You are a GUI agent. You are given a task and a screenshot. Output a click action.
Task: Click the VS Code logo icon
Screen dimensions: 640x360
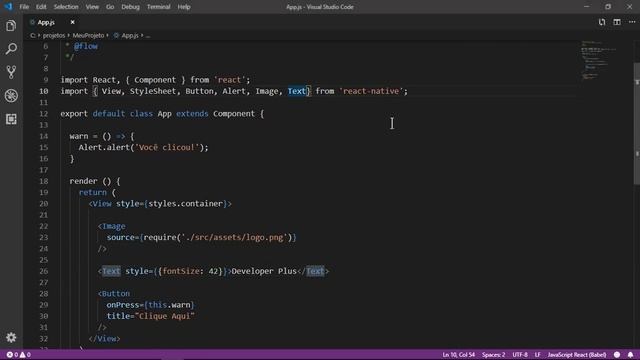[8, 7]
